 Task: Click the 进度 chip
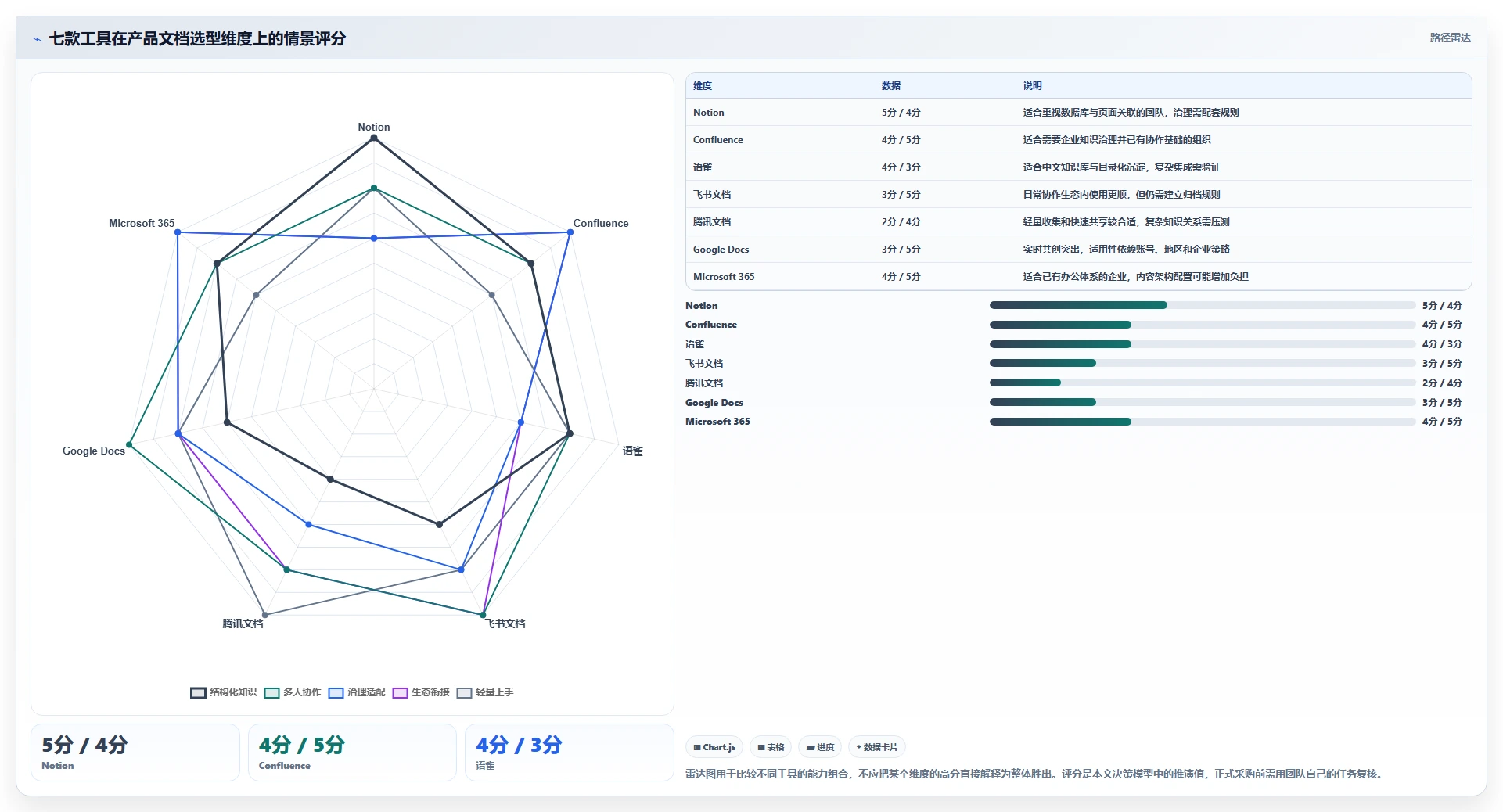(820, 747)
